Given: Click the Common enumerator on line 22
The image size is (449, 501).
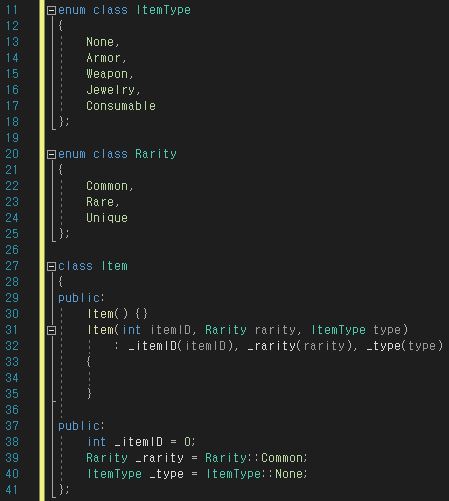Looking at the screenshot, I should (107, 186).
